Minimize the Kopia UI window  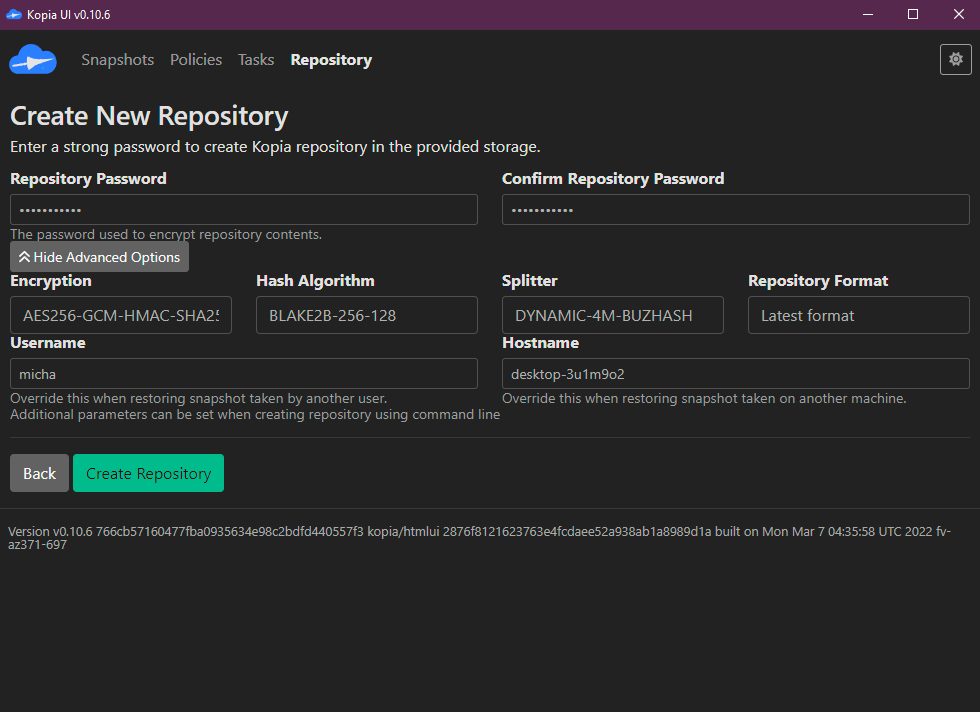(867, 14)
